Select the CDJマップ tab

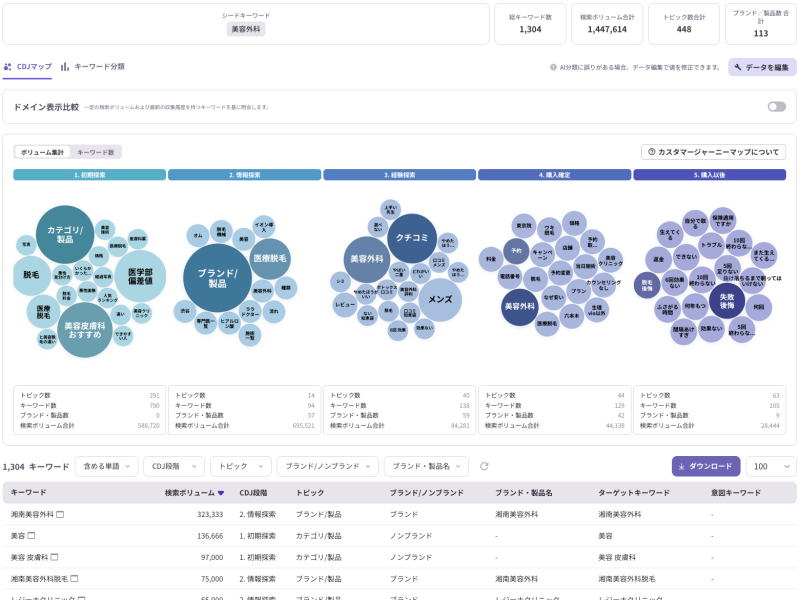pos(27,66)
